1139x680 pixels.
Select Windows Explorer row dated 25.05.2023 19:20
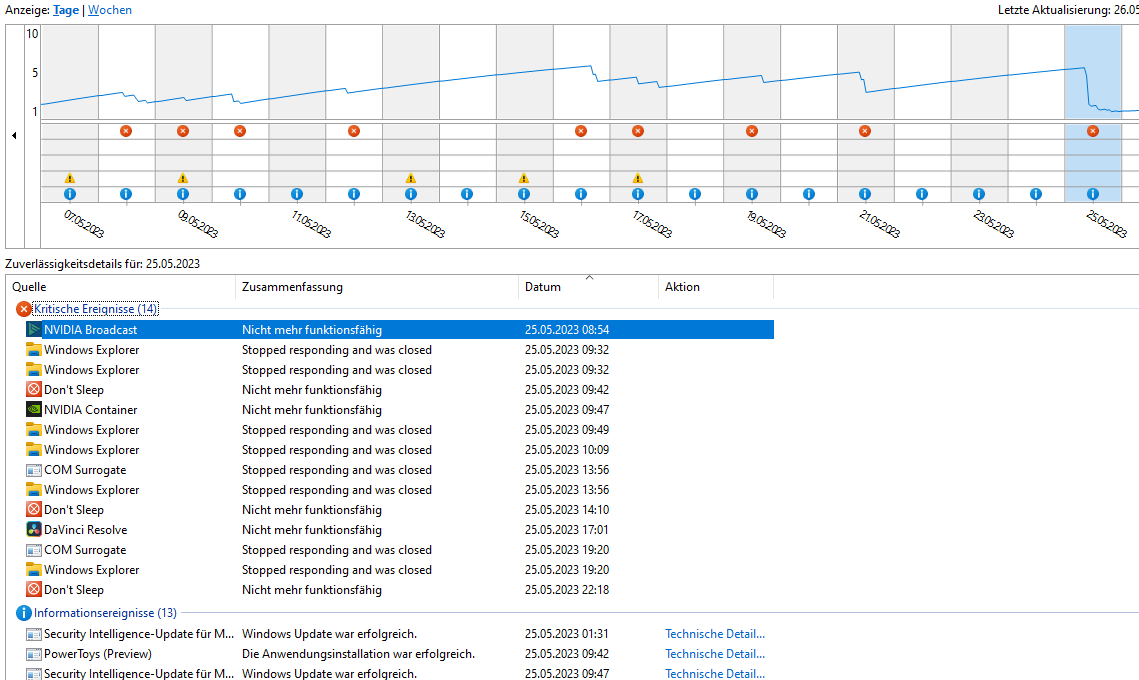tap(400, 570)
